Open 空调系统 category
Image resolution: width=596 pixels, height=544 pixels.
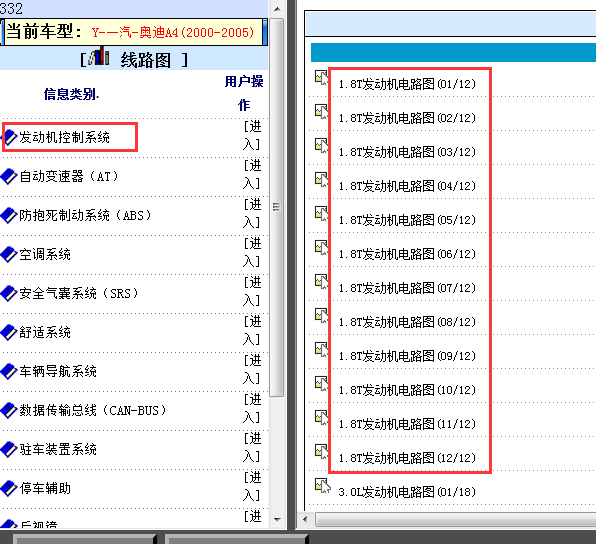[45, 254]
